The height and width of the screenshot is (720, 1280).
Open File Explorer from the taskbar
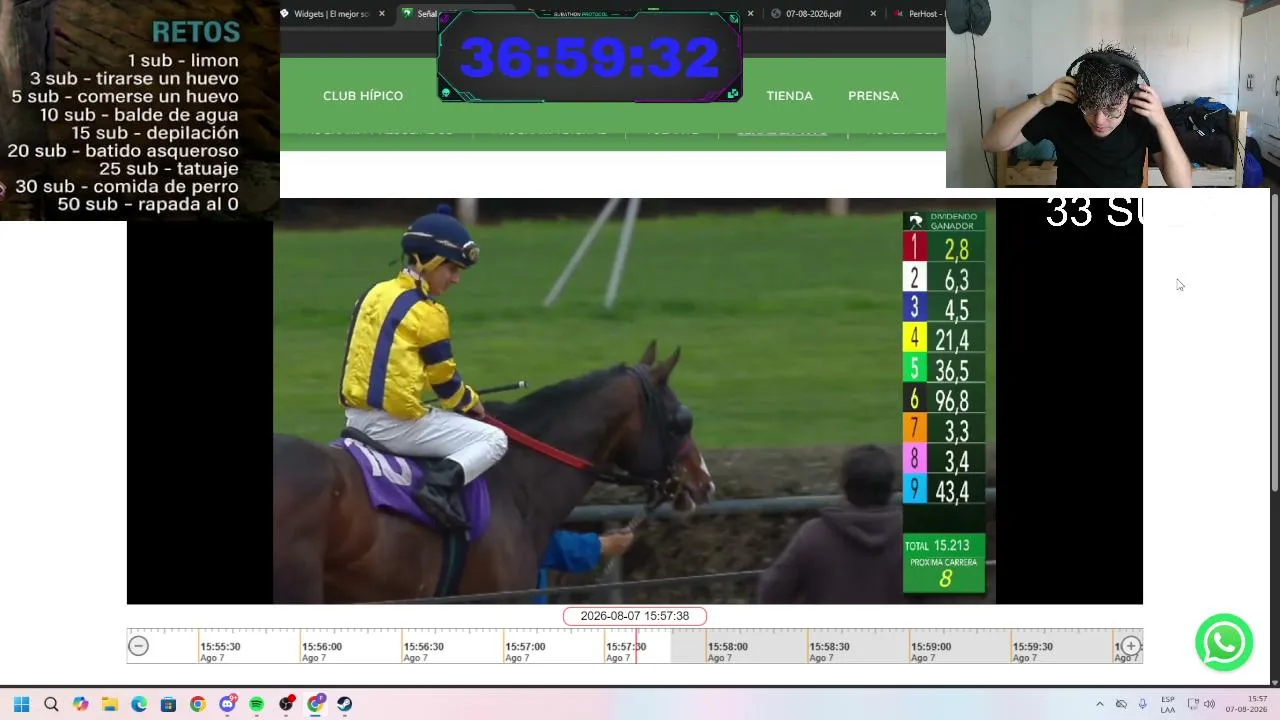(x=110, y=704)
